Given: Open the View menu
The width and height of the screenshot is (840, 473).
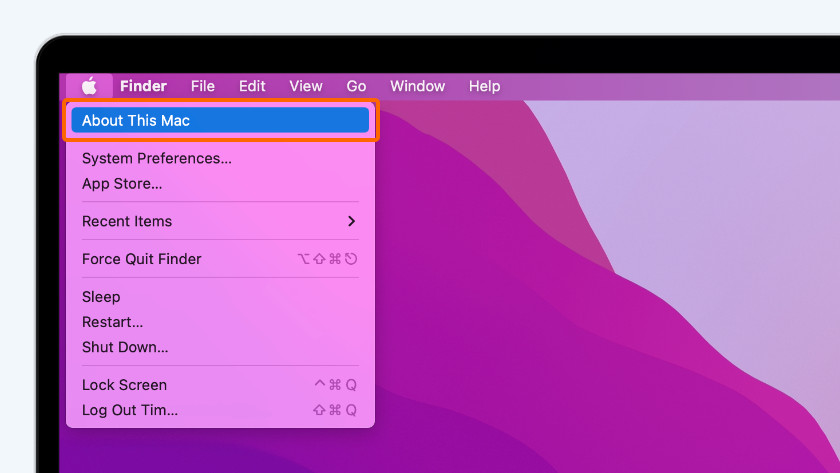Looking at the screenshot, I should 306,86.
